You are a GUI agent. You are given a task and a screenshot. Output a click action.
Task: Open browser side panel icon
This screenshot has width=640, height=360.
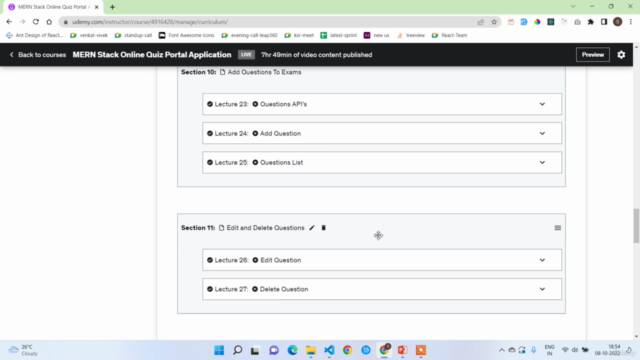(x=604, y=22)
